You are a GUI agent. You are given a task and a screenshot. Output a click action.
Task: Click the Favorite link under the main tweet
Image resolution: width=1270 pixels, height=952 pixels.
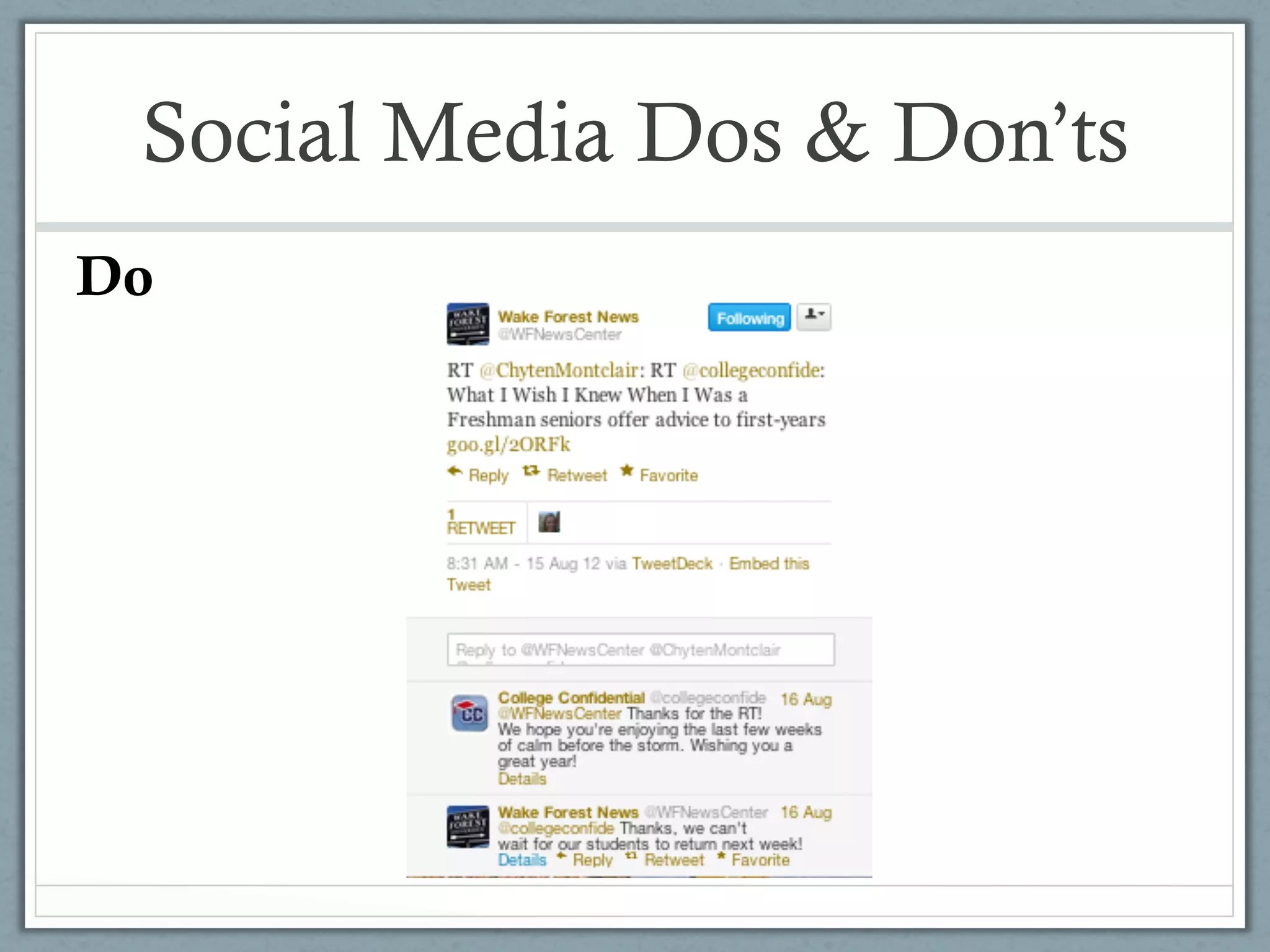(668, 475)
